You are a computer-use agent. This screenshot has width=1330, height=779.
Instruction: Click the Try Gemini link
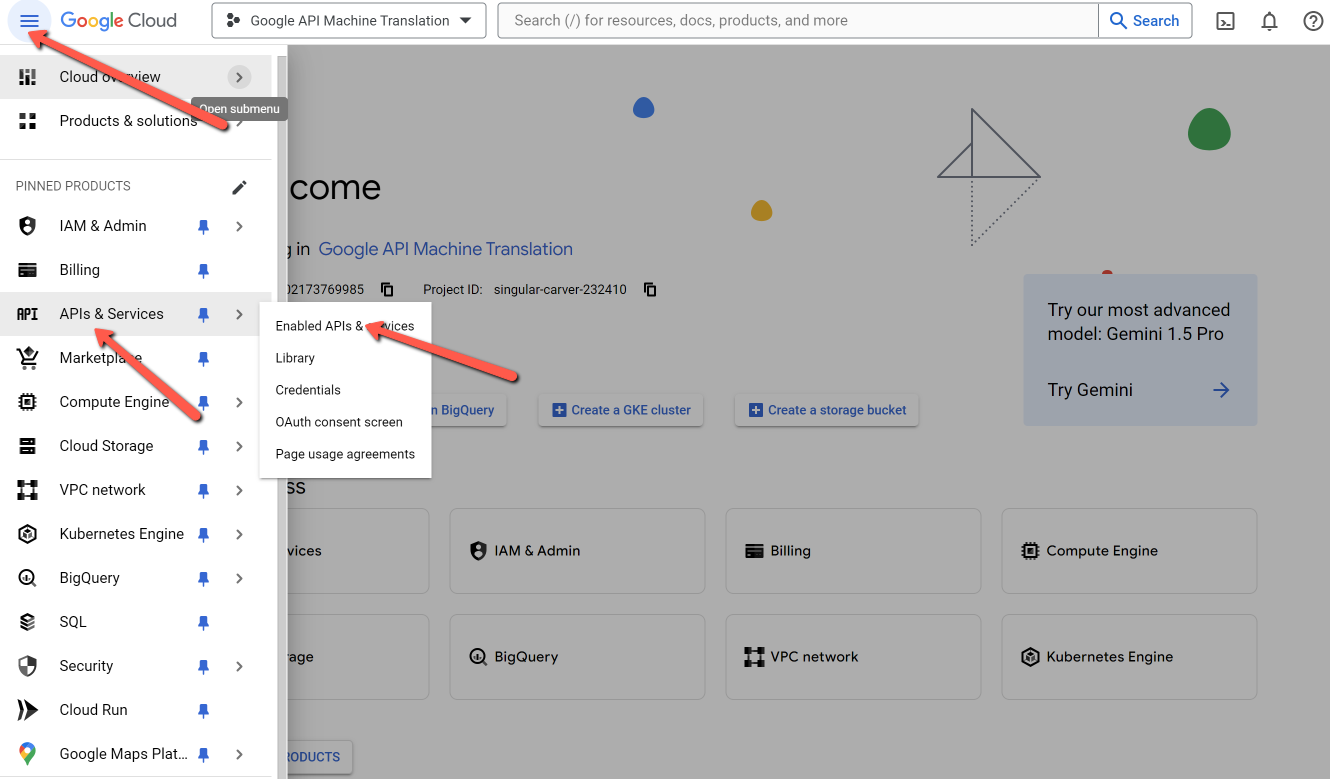(1090, 390)
